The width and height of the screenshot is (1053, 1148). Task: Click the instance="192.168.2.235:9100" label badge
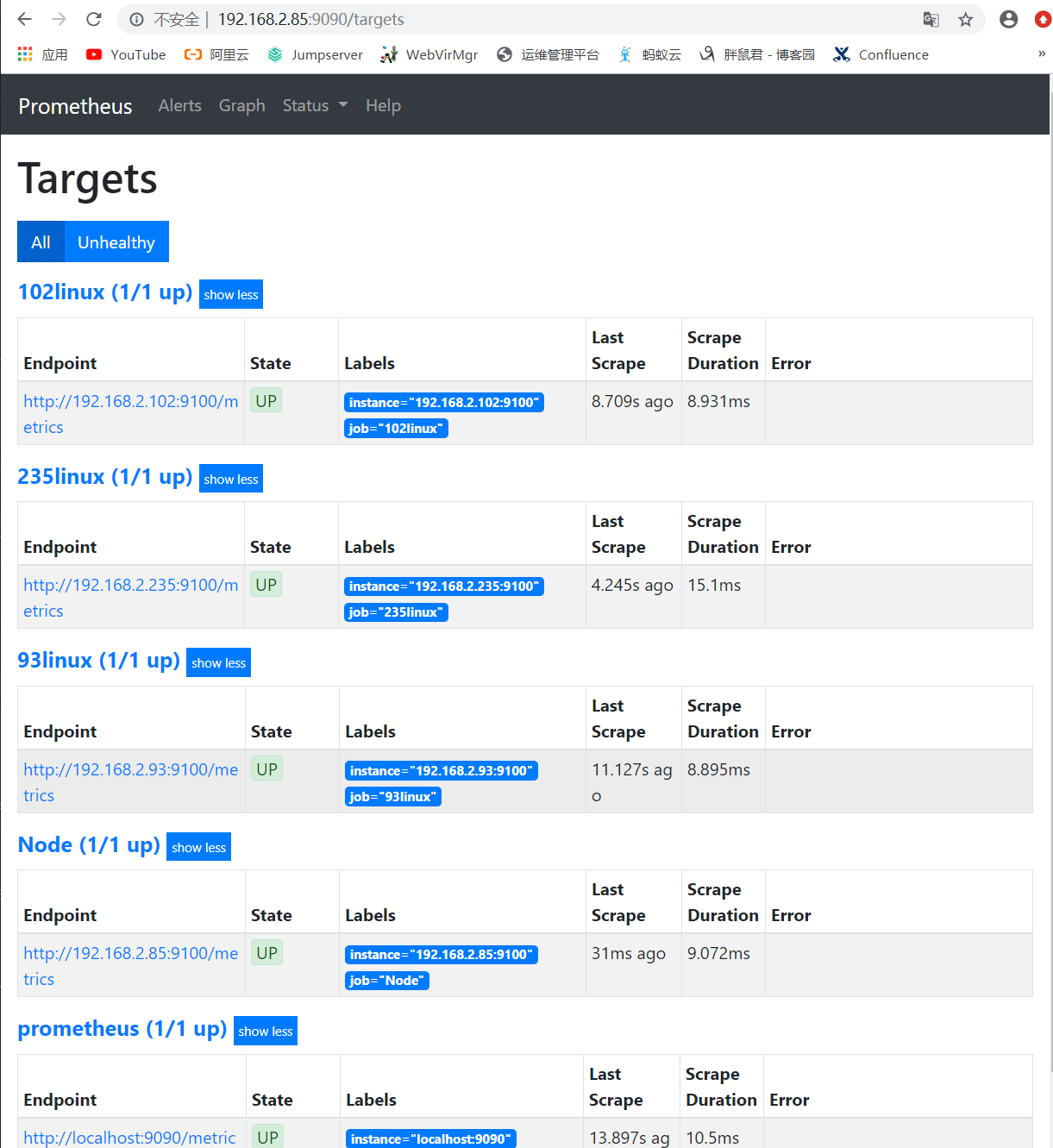coord(444,586)
